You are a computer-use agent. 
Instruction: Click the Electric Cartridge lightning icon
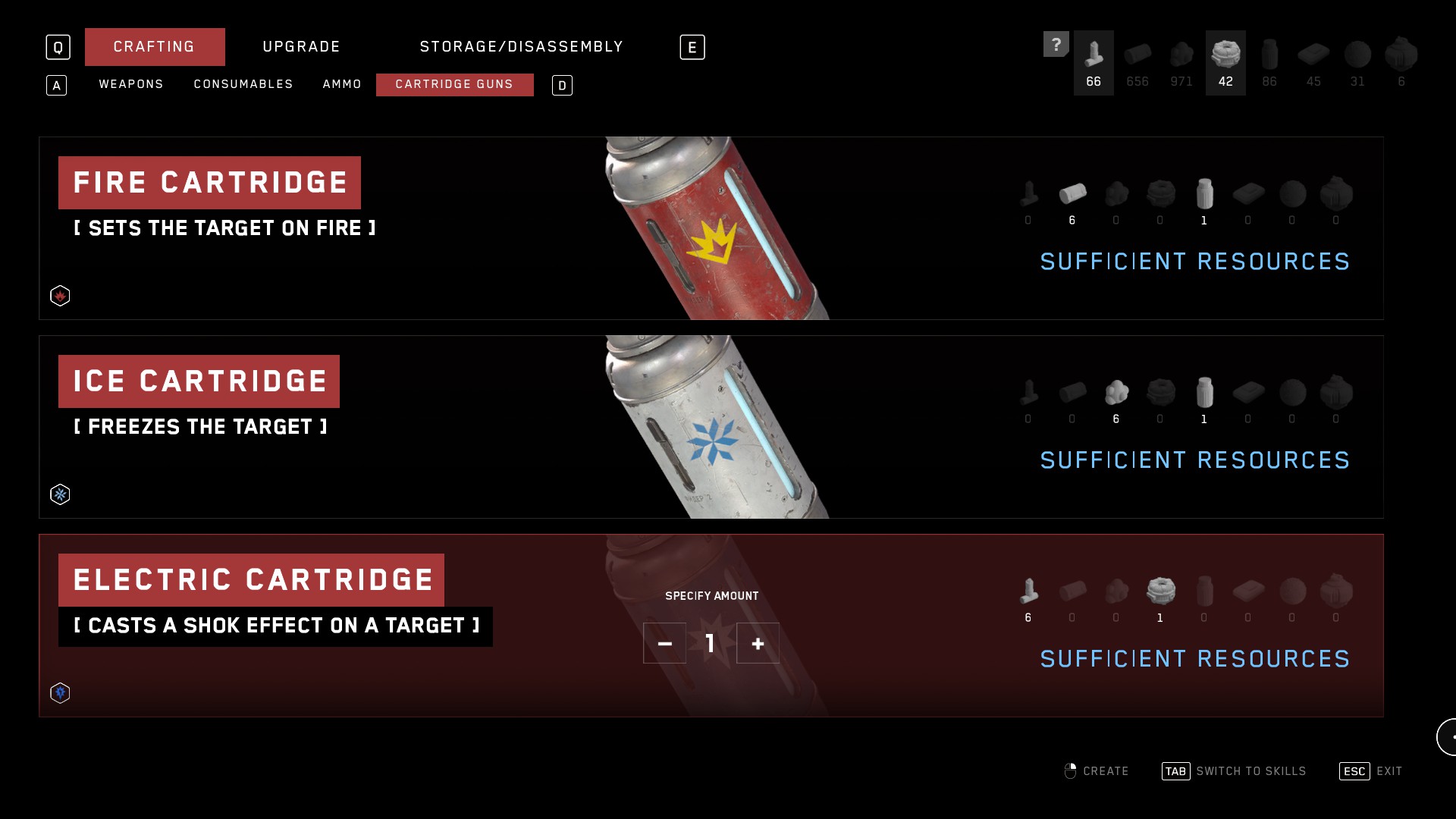tap(59, 692)
